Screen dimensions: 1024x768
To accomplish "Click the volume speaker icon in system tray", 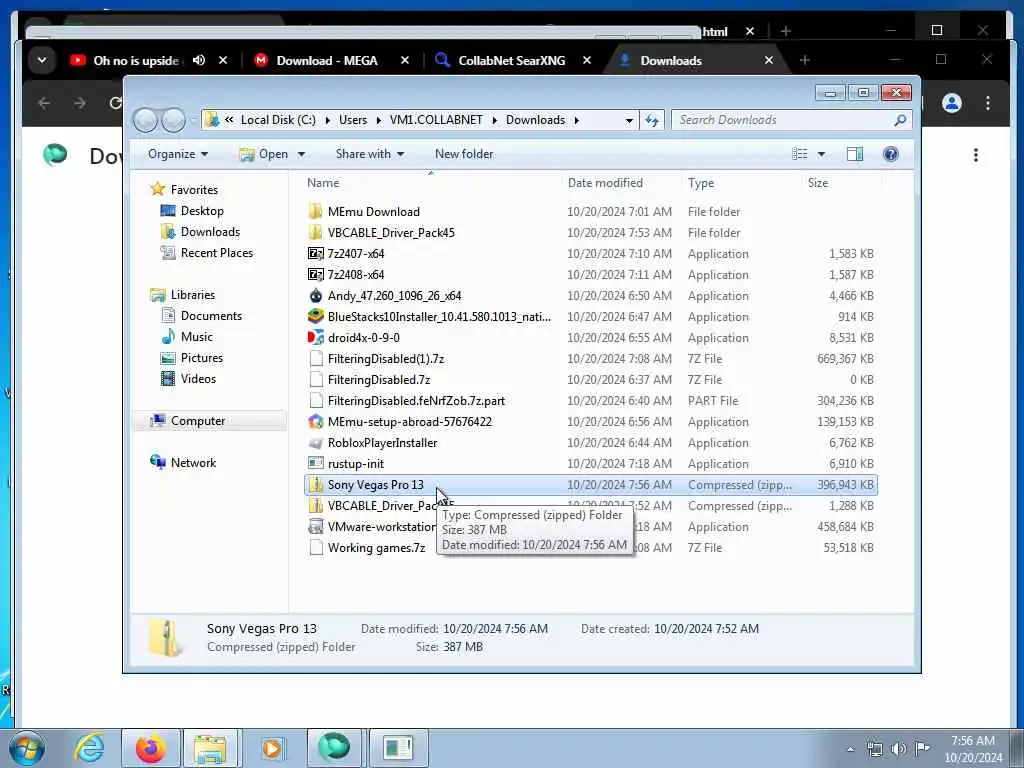I will pyautogui.click(x=899, y=748).
